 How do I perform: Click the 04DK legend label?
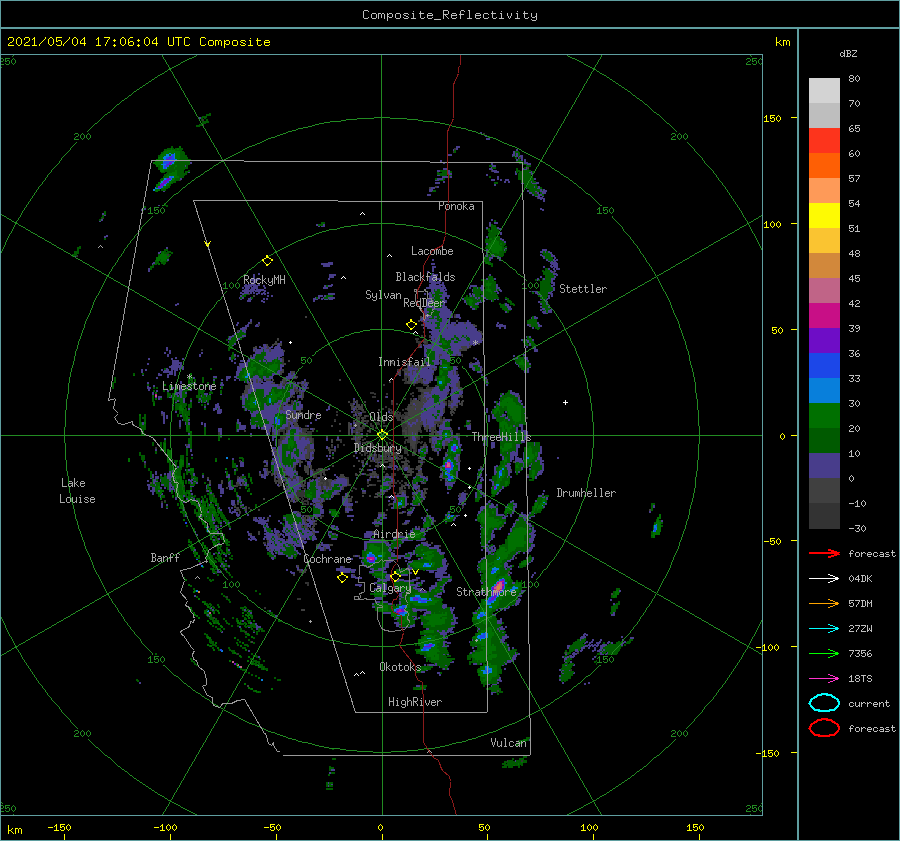860,579
